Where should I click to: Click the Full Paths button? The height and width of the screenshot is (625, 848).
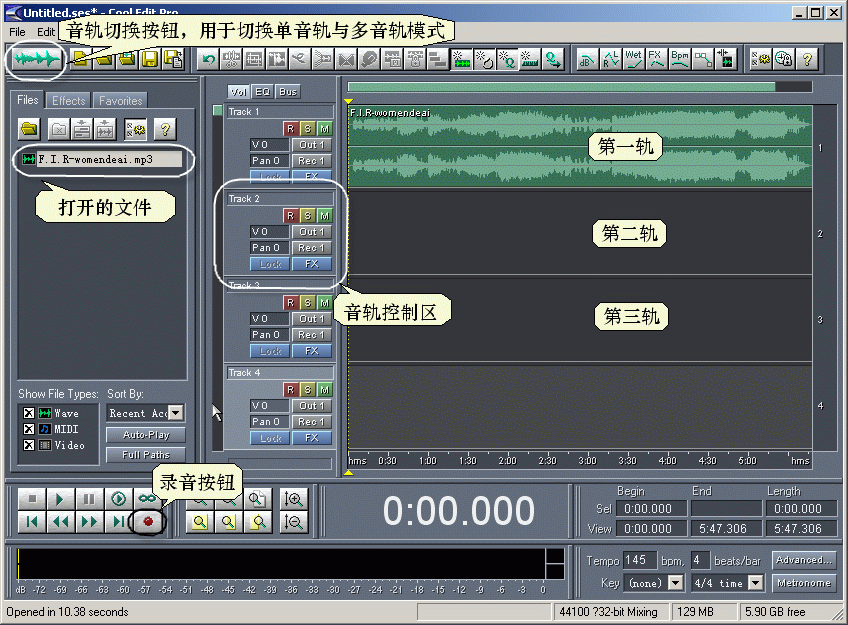point(146,455)
